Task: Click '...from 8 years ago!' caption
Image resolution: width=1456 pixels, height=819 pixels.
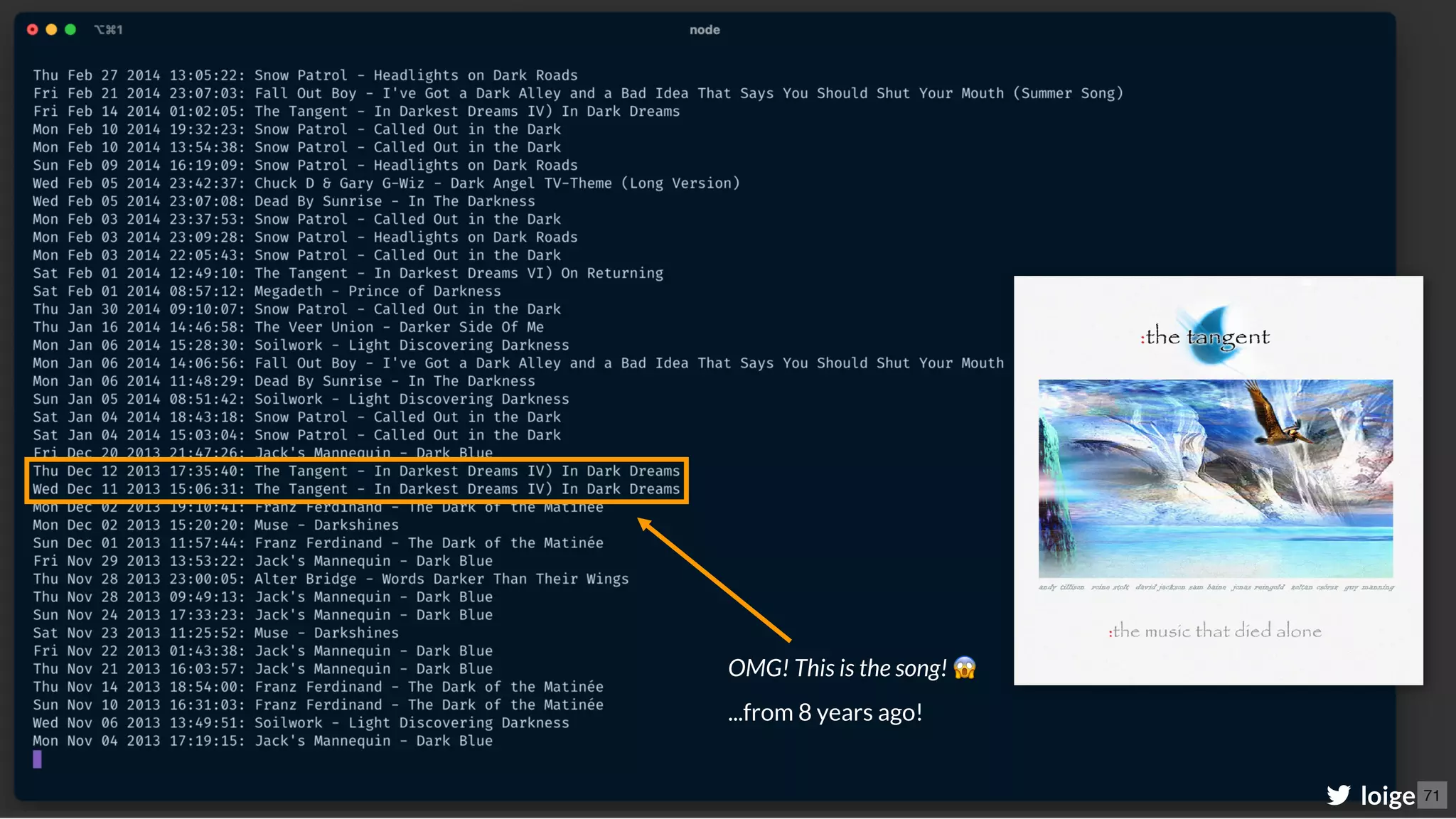Action: tap(825, 712)
